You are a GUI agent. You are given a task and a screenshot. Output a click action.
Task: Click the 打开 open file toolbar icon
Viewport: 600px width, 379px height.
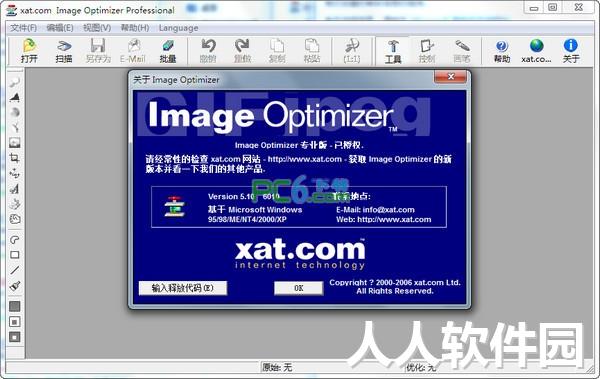29,51
